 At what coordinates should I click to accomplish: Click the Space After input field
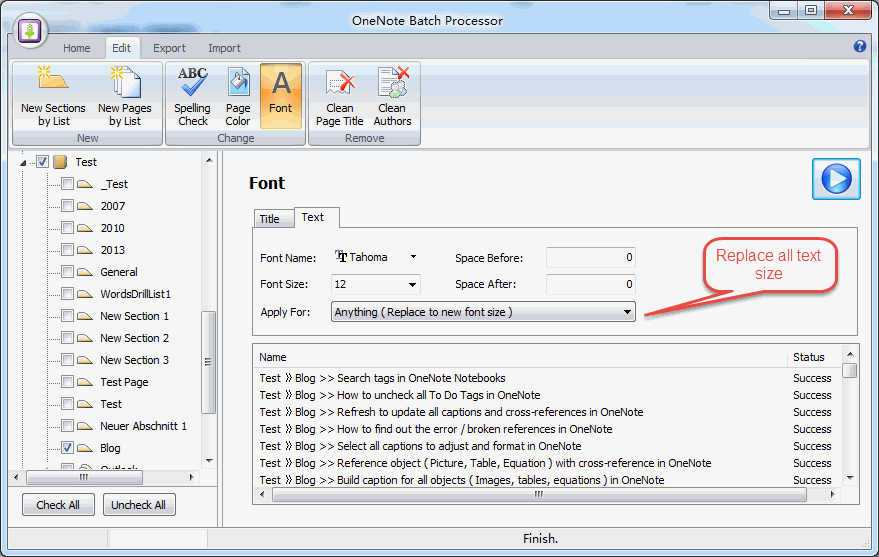click(591, 284)
